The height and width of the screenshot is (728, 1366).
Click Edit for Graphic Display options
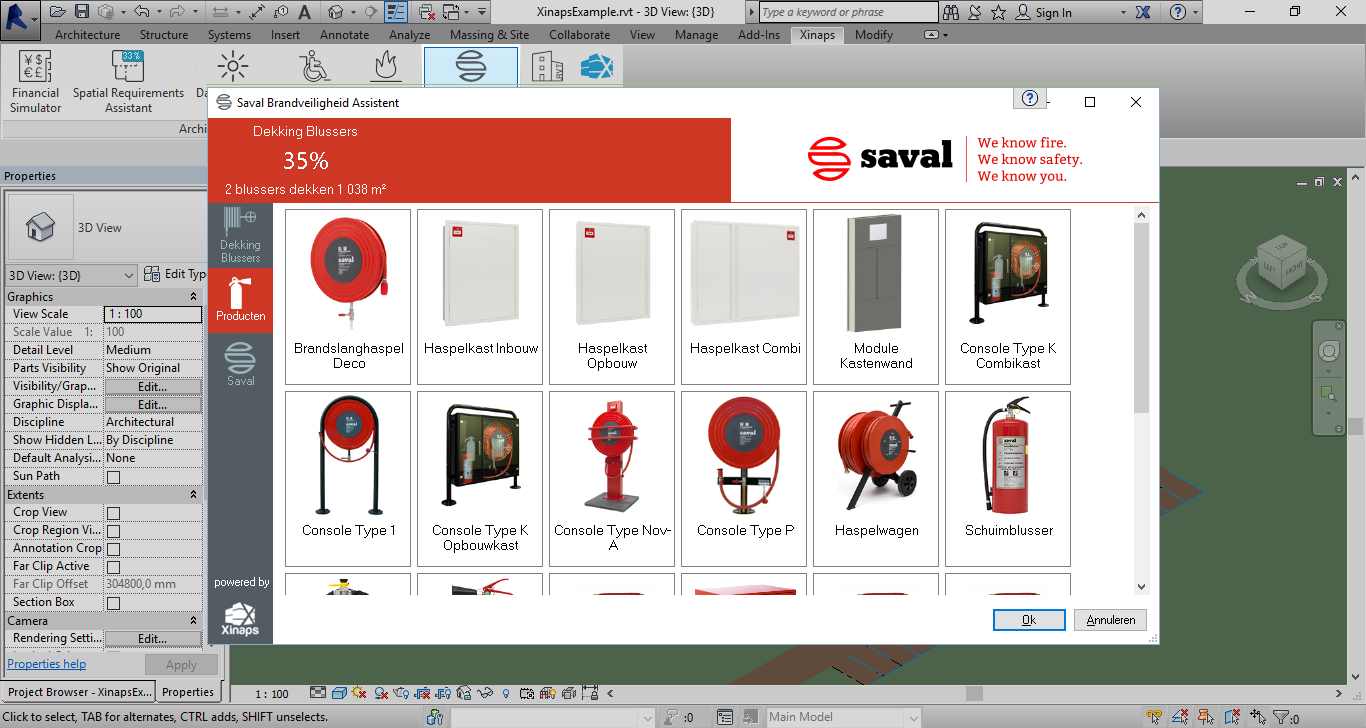tap(152, 405)
